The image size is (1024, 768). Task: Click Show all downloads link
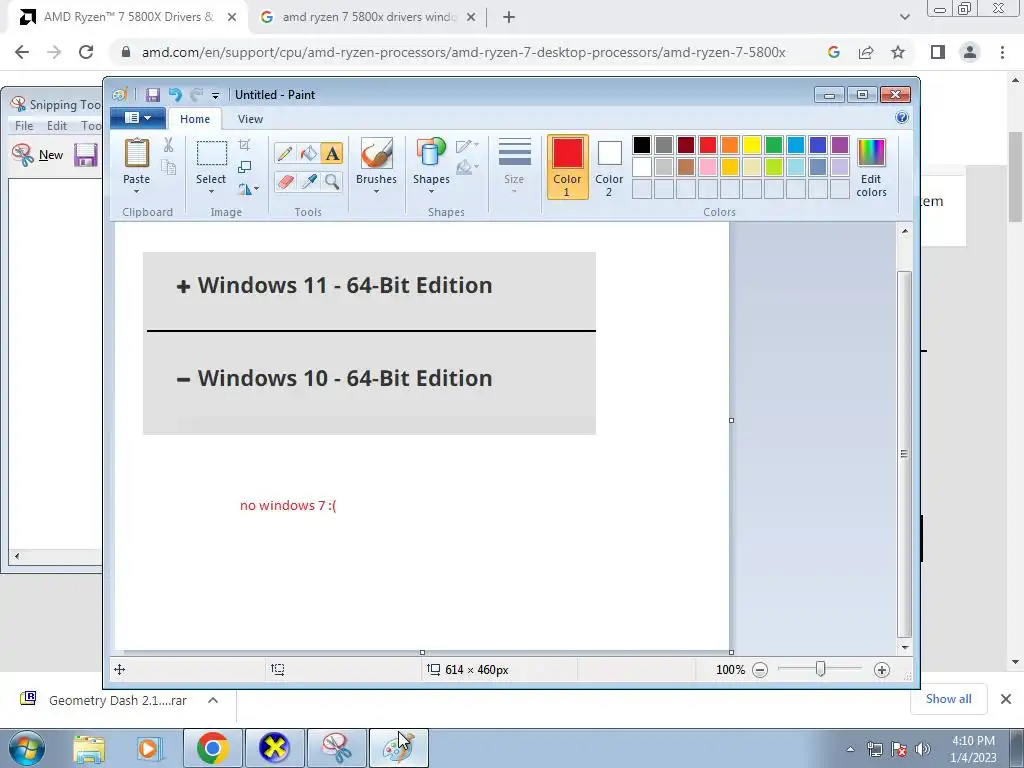pos(948,699)
